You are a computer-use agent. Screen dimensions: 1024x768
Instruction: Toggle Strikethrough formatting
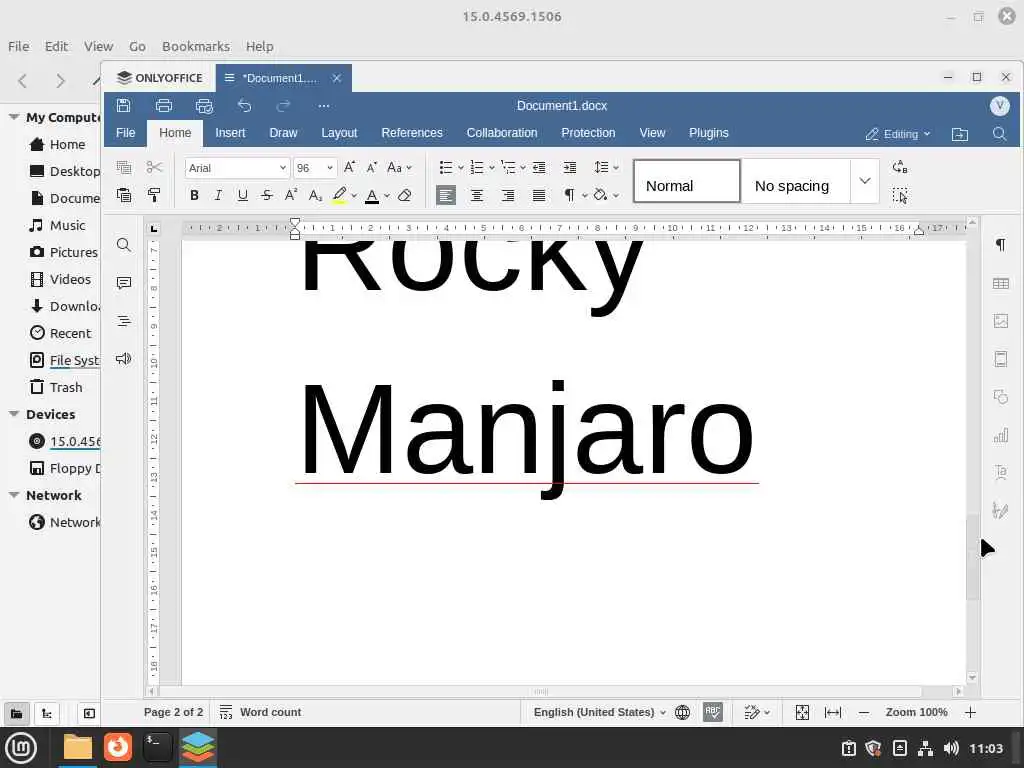[x=266, y=195]
